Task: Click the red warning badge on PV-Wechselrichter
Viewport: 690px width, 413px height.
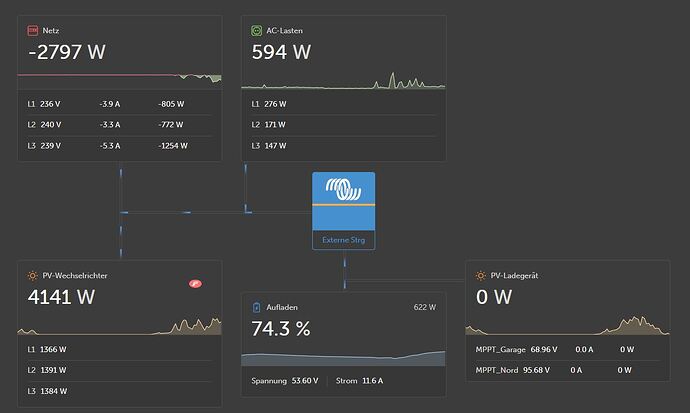Action: pyautogui.click(x=195, y=284)
